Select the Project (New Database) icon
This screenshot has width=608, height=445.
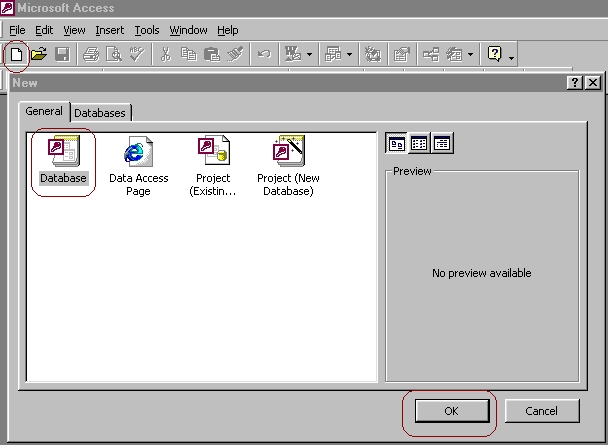[288, 166]
